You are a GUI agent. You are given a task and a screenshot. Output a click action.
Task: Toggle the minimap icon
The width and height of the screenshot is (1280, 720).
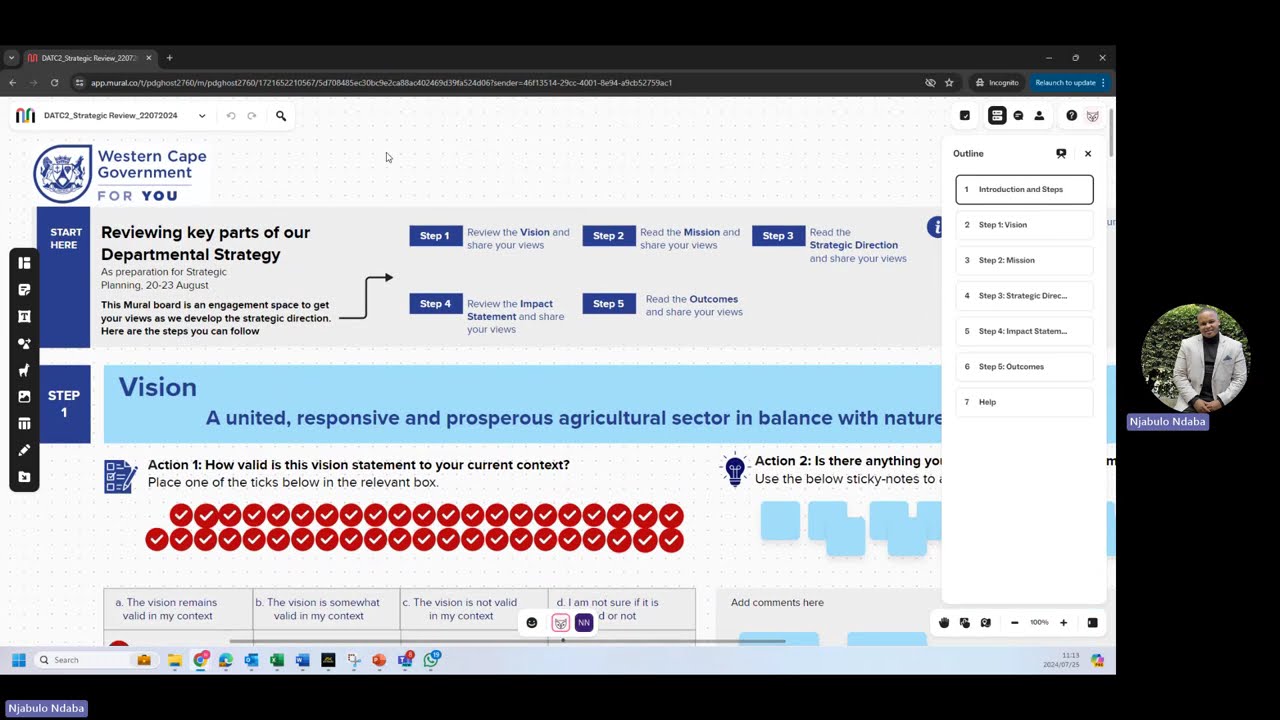point(1092,623)
